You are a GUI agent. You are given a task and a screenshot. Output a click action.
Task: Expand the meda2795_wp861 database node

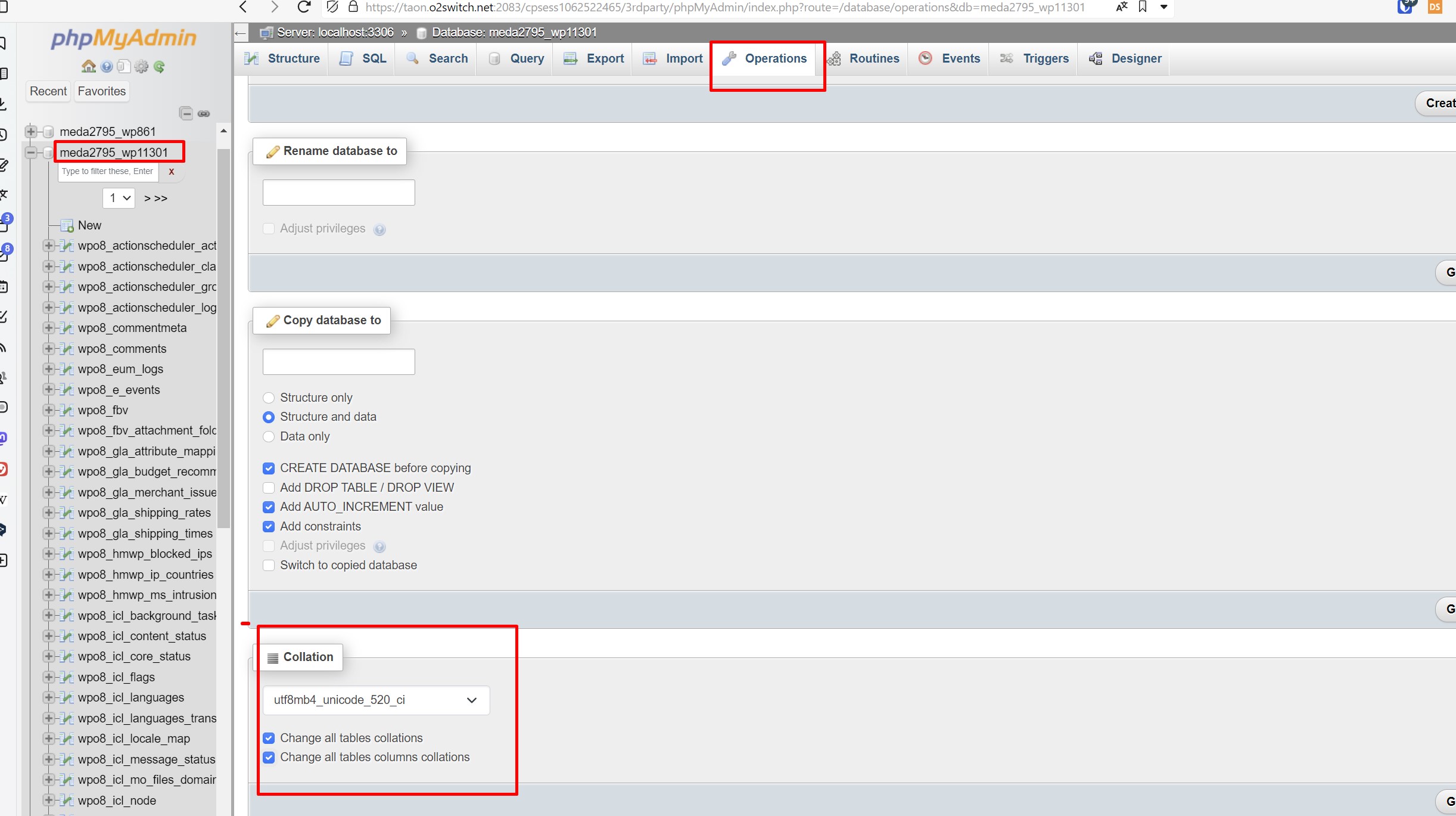(x=31, y=132)
